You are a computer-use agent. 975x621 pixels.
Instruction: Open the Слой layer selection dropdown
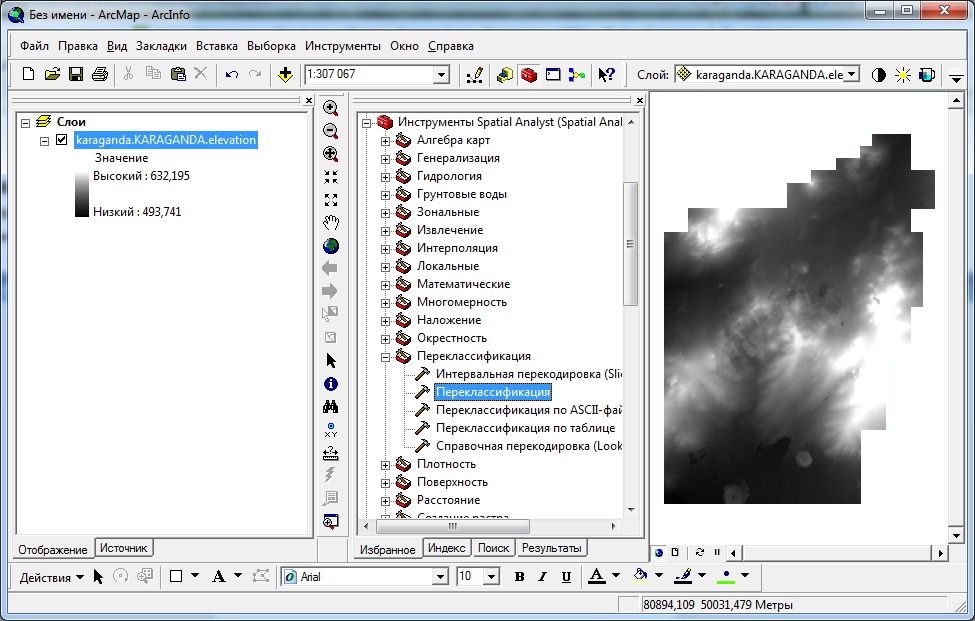pyautogui.click(x=853, y=75)
